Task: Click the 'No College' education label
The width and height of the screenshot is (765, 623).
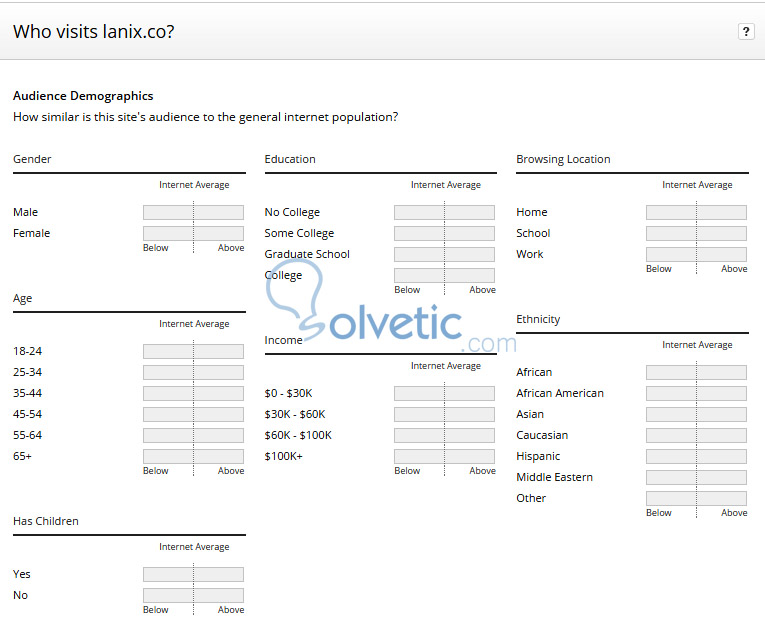Action: [x=292, y=212]
